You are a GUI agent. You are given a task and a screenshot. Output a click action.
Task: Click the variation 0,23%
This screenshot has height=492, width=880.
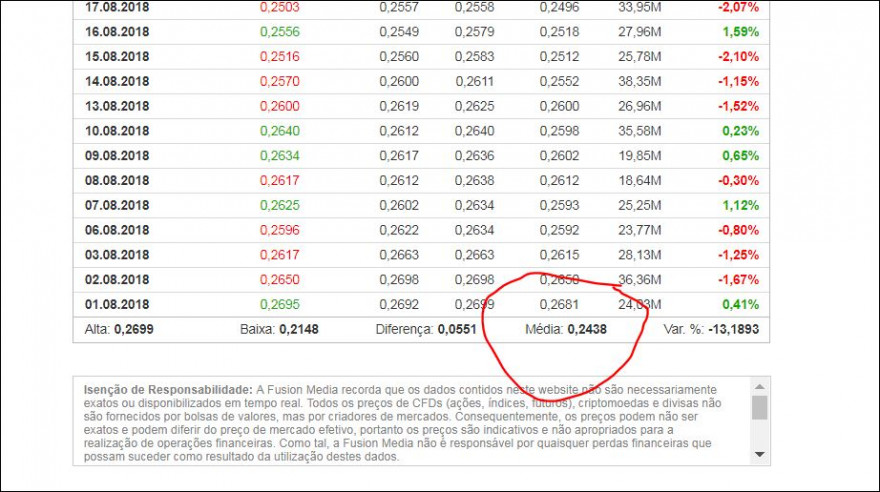click(x=741, y=131)
